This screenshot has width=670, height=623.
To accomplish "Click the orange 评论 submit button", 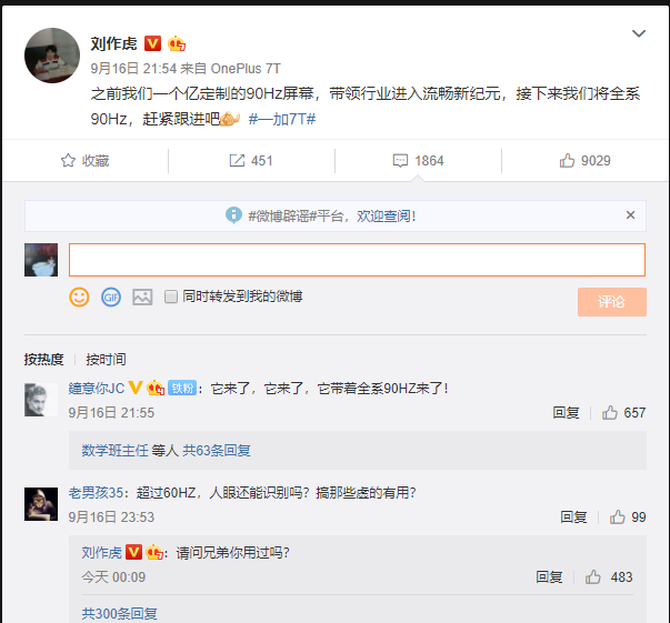I will pyautogui.click(x=612, y=302).
